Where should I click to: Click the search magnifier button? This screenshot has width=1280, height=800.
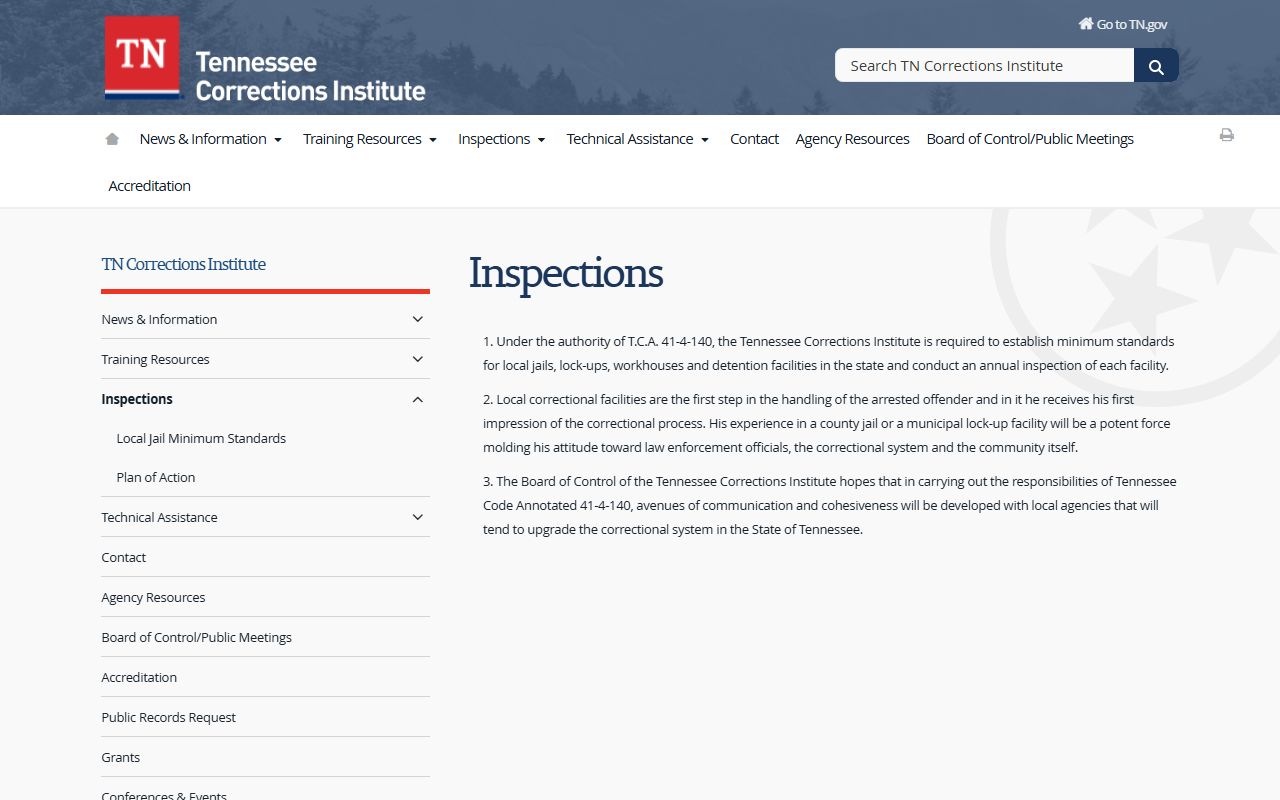click(x=1156, y=66)
